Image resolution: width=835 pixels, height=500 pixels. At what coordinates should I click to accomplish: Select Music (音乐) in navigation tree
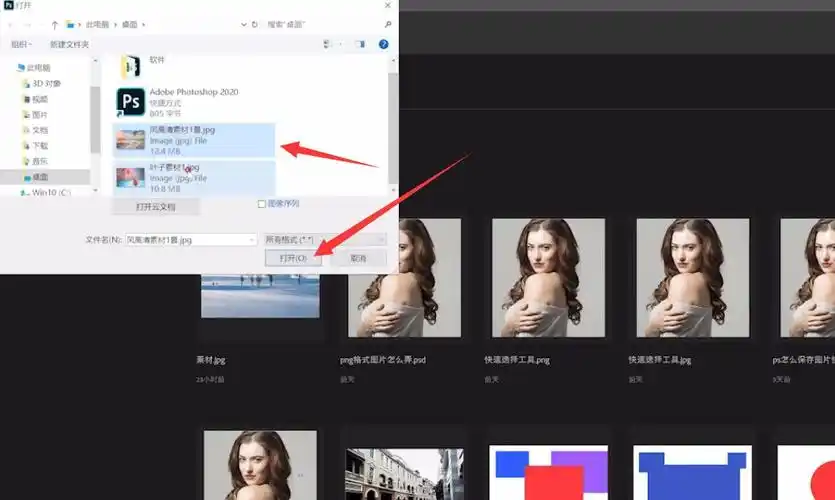[40, 161]
